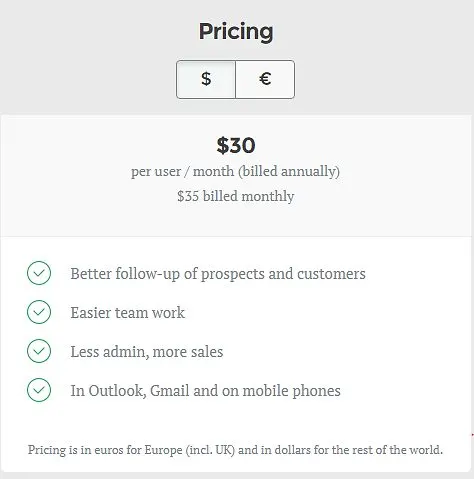Switch pricing currency to dollars
Screen dimensions: 474x479
(x=206, y=79)
